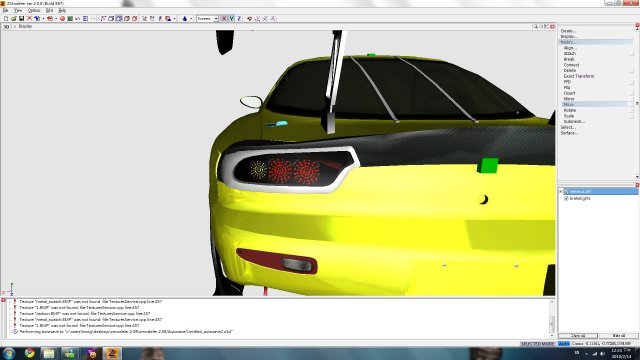Image resolution: width=640 pixels, height=360 pixels.
Task: Toggle the X axis constraint button
Action: [224, 18]
